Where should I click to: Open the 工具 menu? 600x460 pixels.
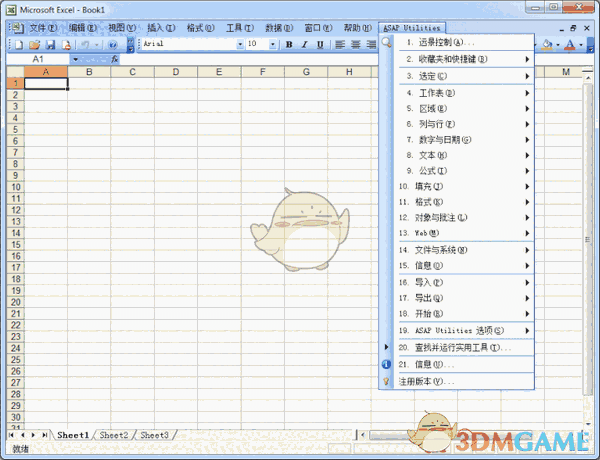pos(240,28)
